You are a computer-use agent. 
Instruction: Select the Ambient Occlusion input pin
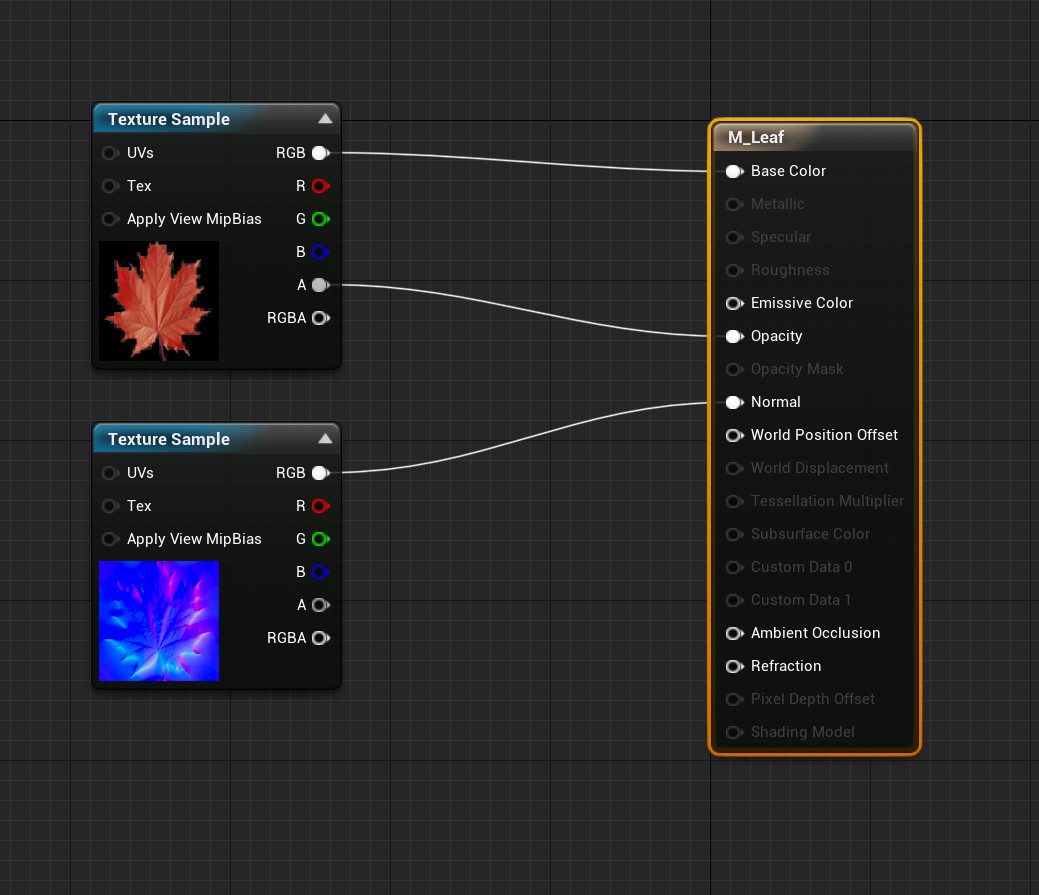pos(734,633)
